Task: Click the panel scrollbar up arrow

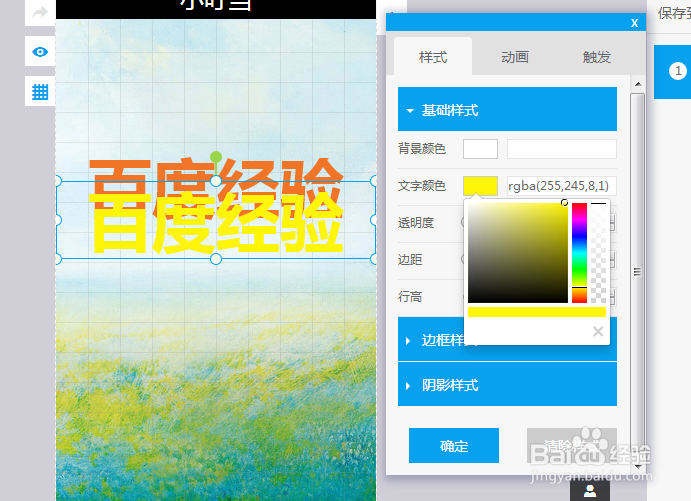Action: pyautogui.click(x=638, y=84)
